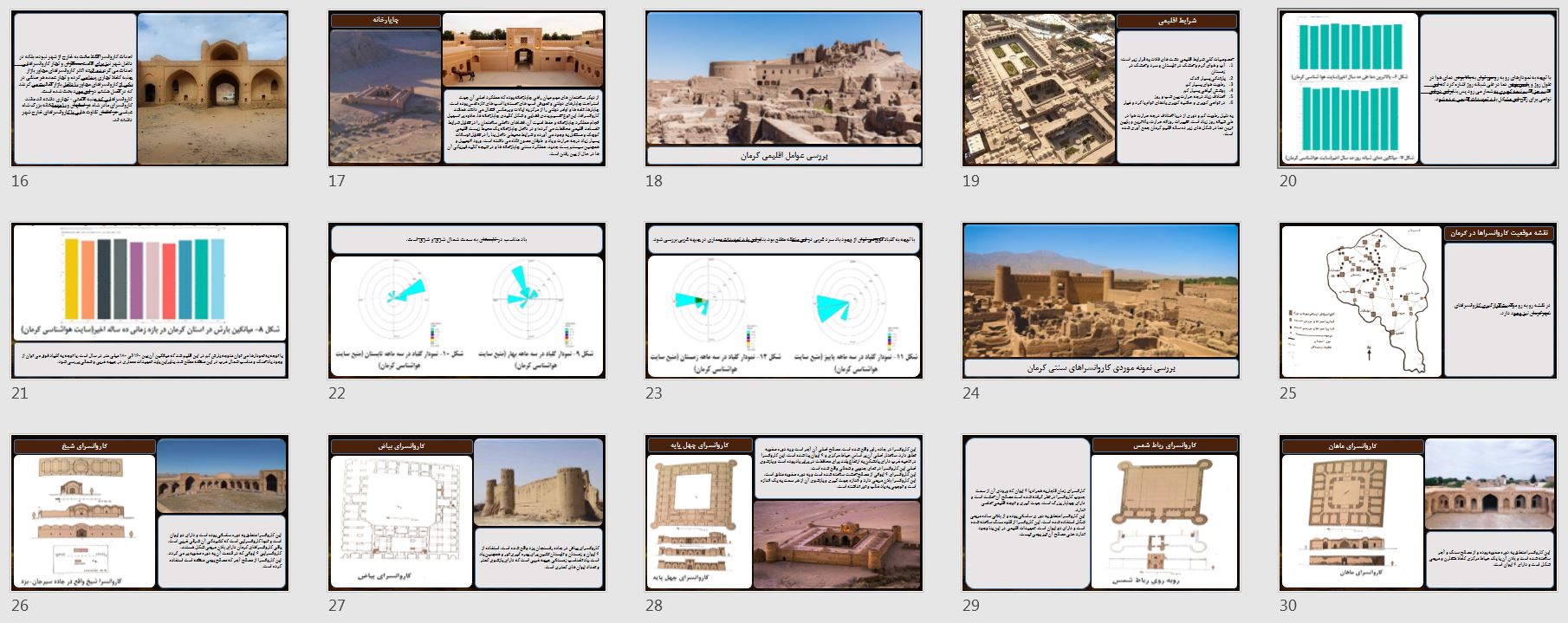Click the slide number 25 label
The height and width of the screenshot is (623, 1568).
1288,393
